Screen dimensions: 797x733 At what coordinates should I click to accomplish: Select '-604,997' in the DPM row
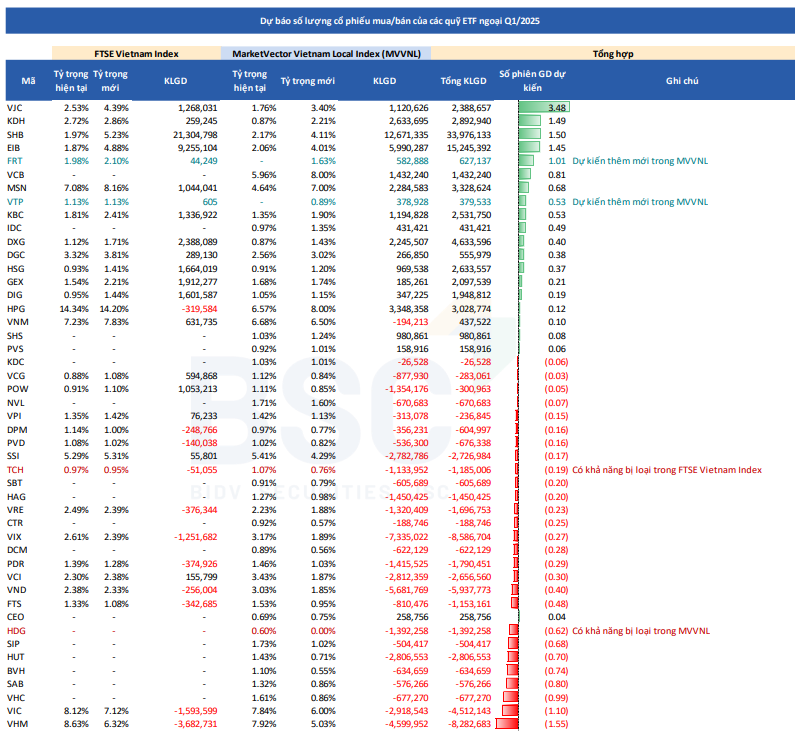(472, 430)
